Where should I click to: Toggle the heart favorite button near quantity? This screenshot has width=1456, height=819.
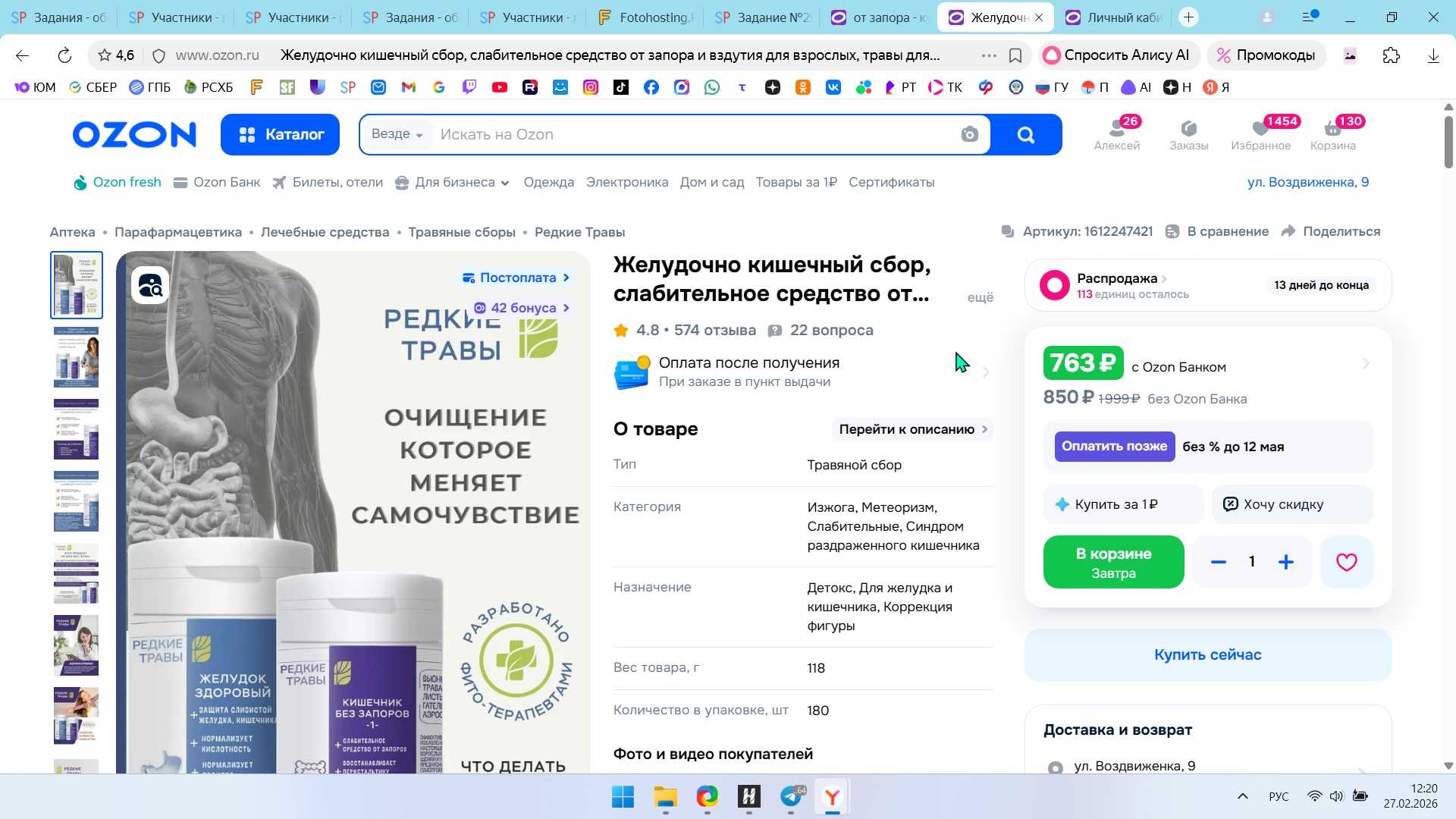1346,562
